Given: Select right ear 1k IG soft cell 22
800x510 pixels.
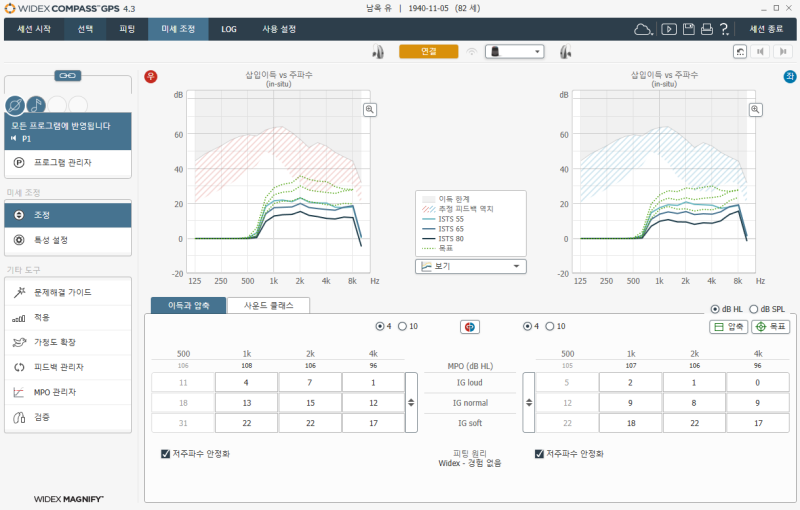Looking at the screenshot, I should coord(246,423).
